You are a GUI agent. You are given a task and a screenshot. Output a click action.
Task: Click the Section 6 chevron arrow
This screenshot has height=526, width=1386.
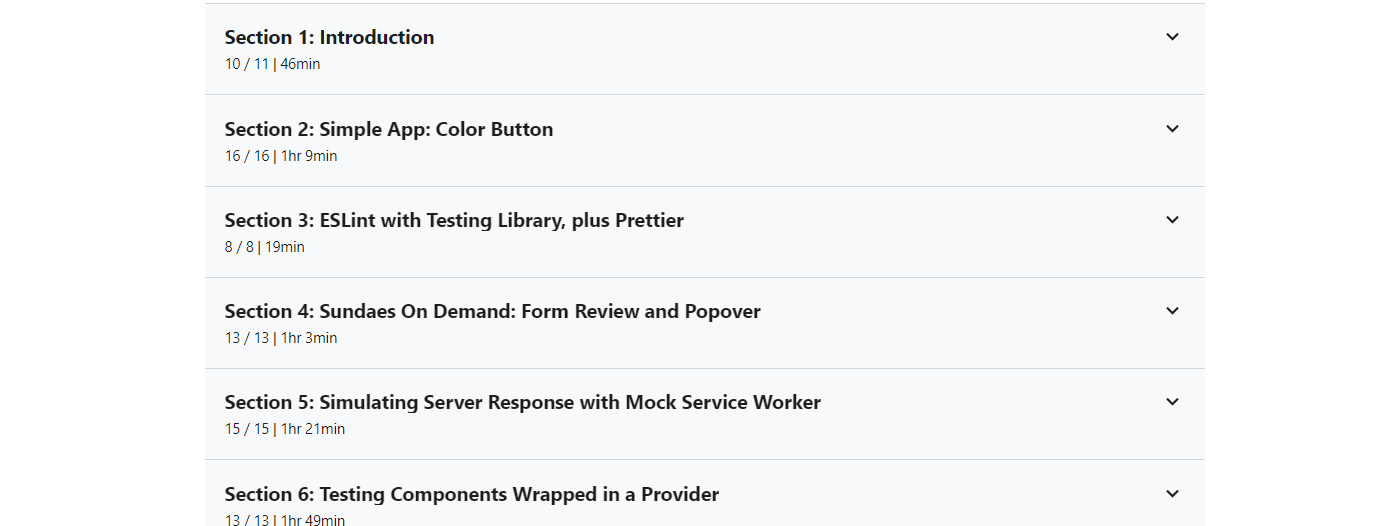pyautogui.click(x=1172, y=494)
